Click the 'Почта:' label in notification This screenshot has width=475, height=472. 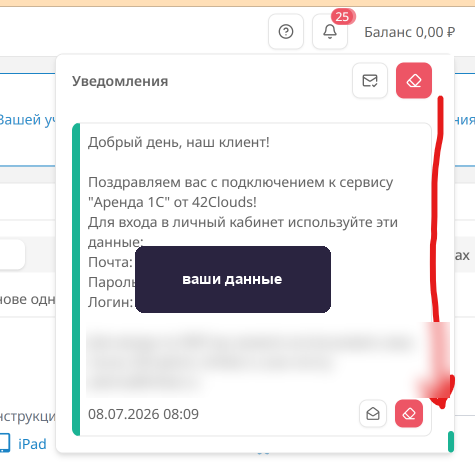(110, 262)
